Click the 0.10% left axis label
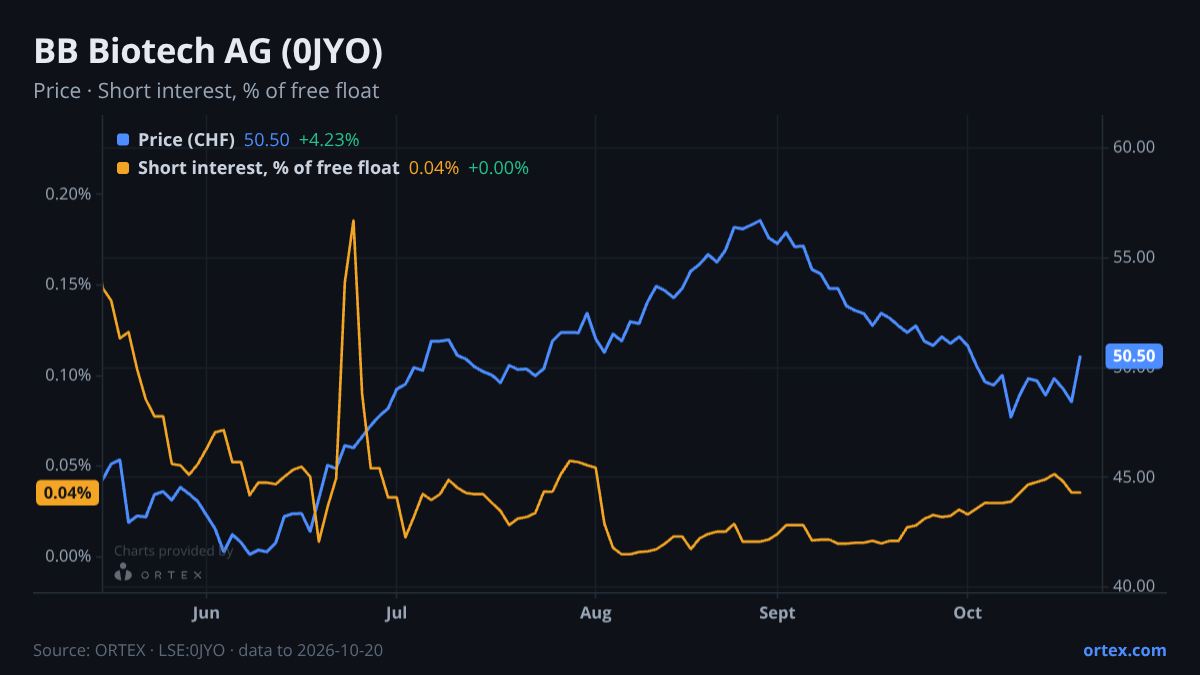 [69, 375]
